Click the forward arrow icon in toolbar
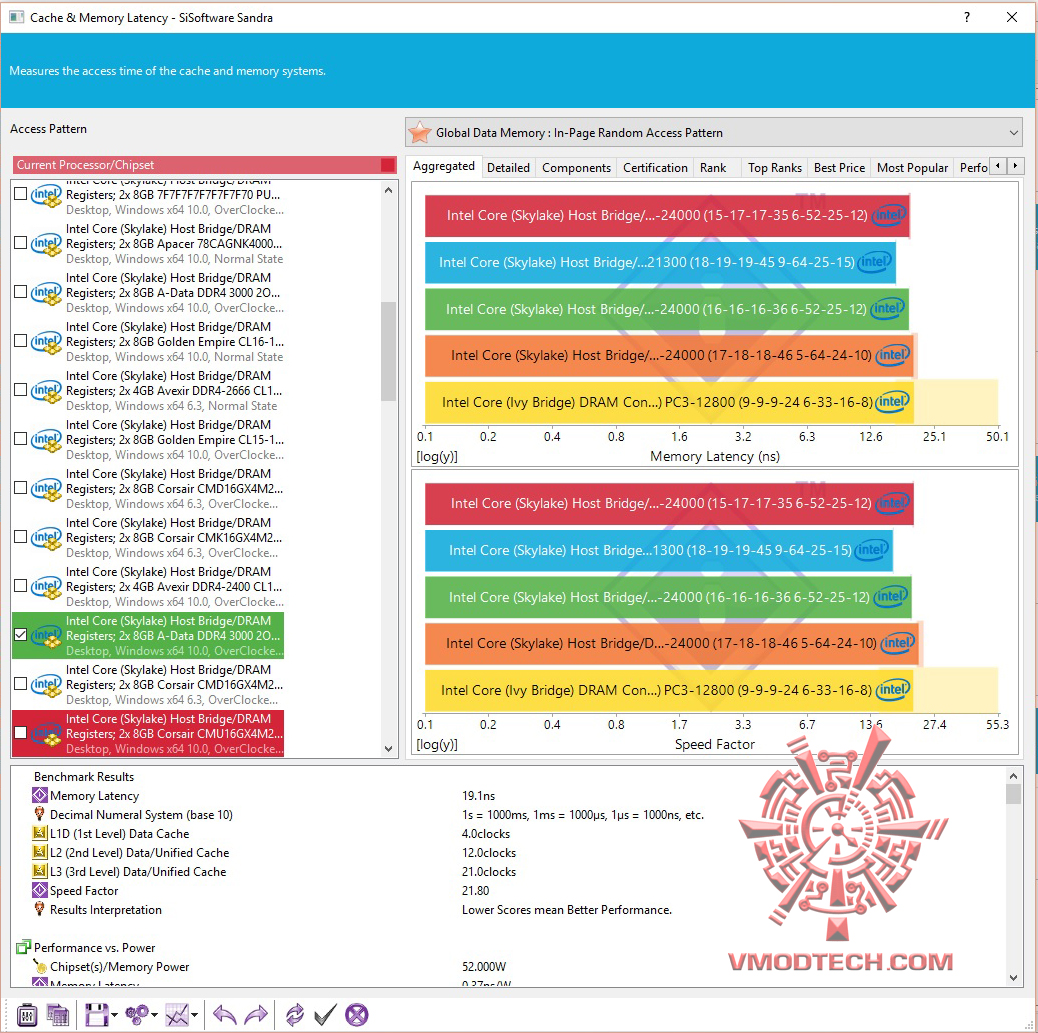 [x=256, y=1014]
